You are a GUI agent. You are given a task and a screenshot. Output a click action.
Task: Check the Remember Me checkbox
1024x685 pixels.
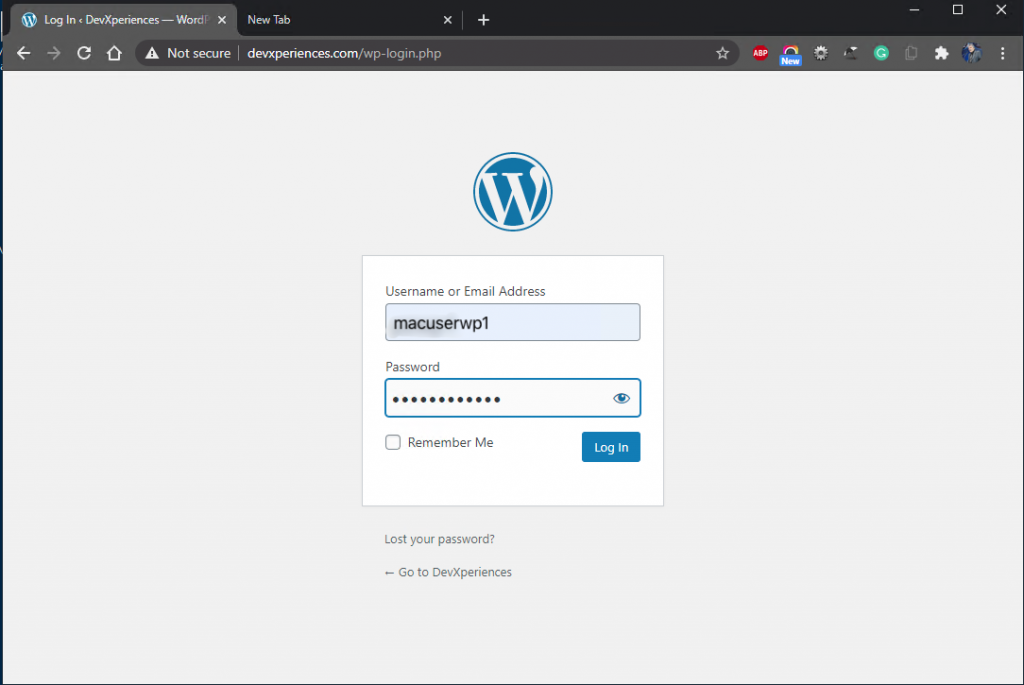click(x=392, y=442)
